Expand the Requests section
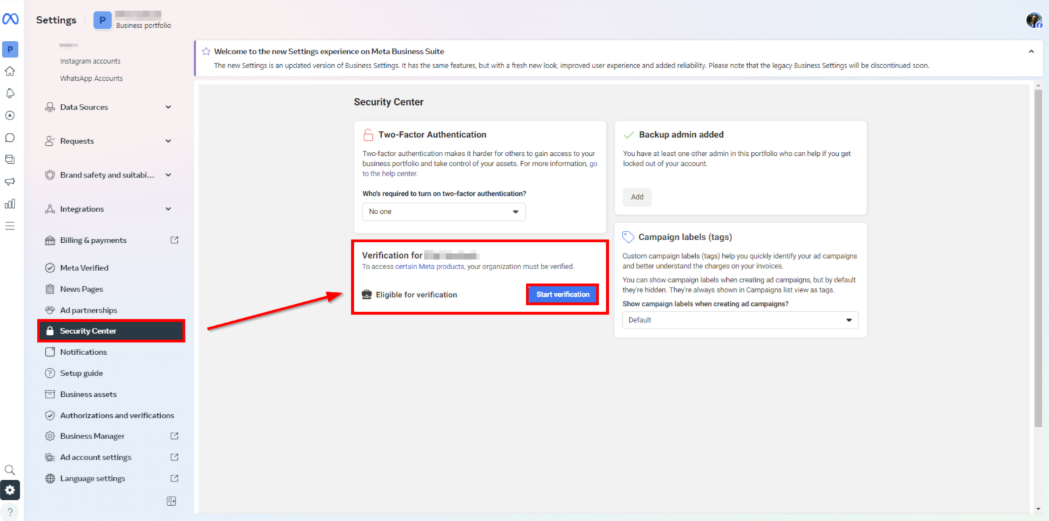 [x=109, y=141]
